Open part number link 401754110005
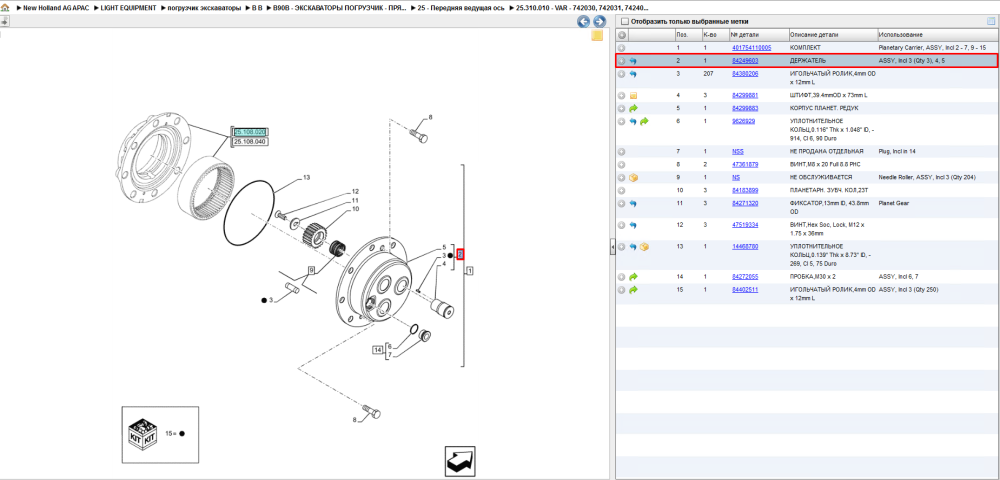The image size is (1000, 480). [x=751, y=48]
